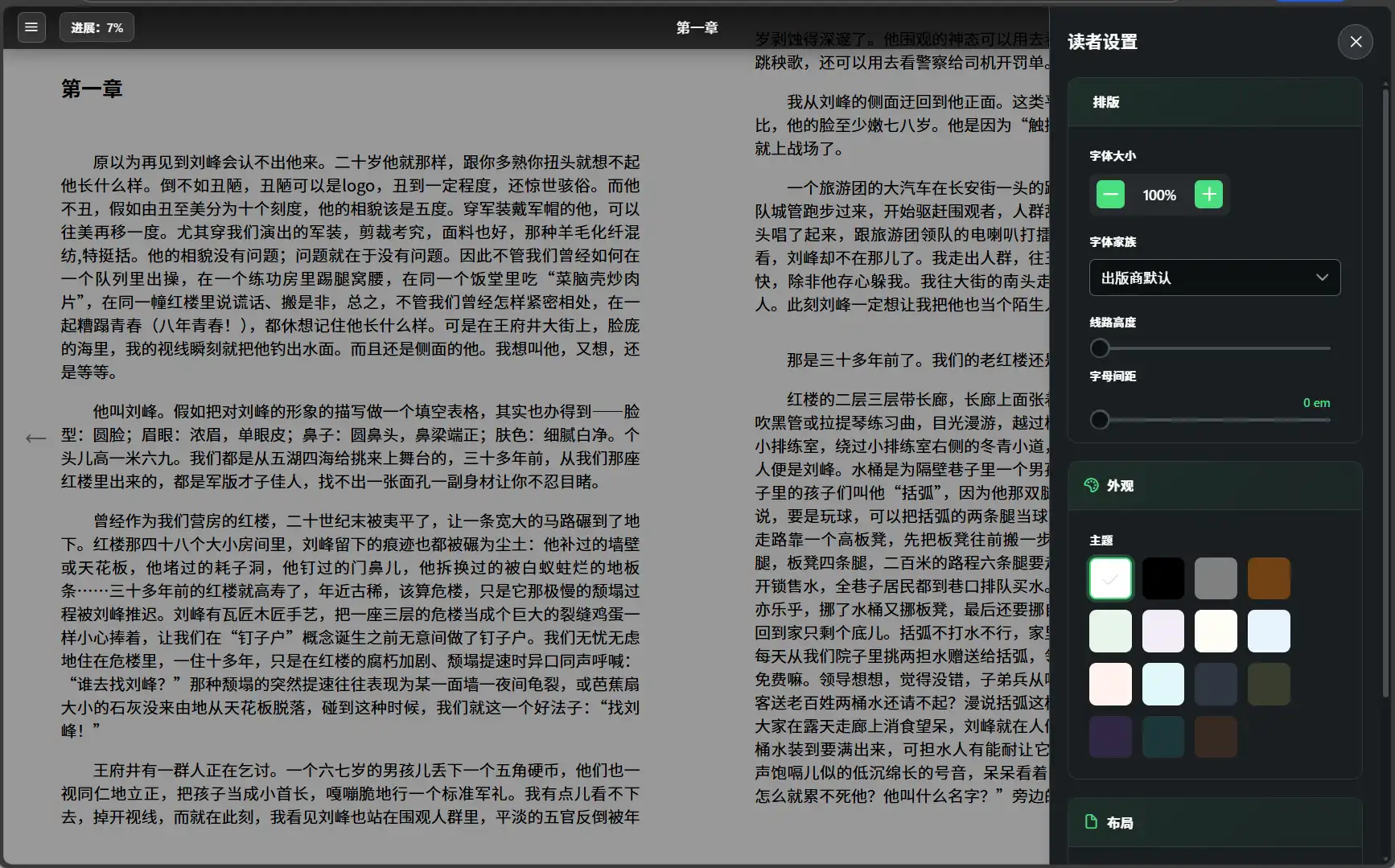The height and width of the screenshot is (868, 1395).
Task: Click the 进展: 7% progress button
Action: [97, 27]
